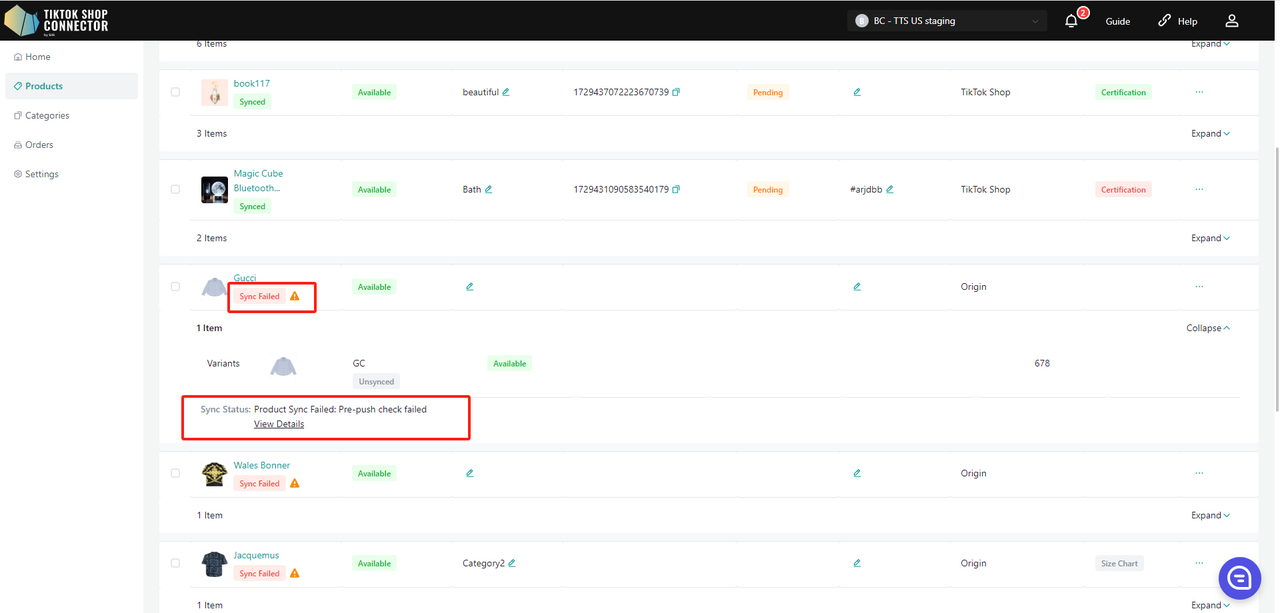This screenshot has width=1280, height=613.
Task: Open the more options menu for Wales Bonner
Action: 1199,473
